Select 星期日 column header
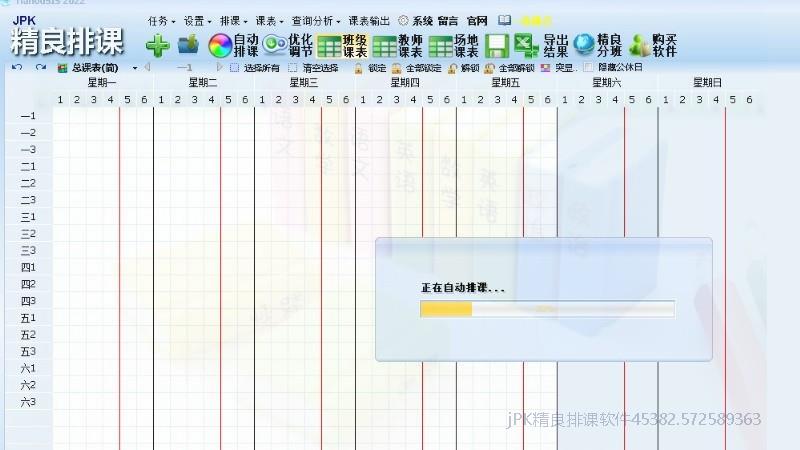Screen dimensions: 800x450 pyautogui.click(x=707, y=82)
